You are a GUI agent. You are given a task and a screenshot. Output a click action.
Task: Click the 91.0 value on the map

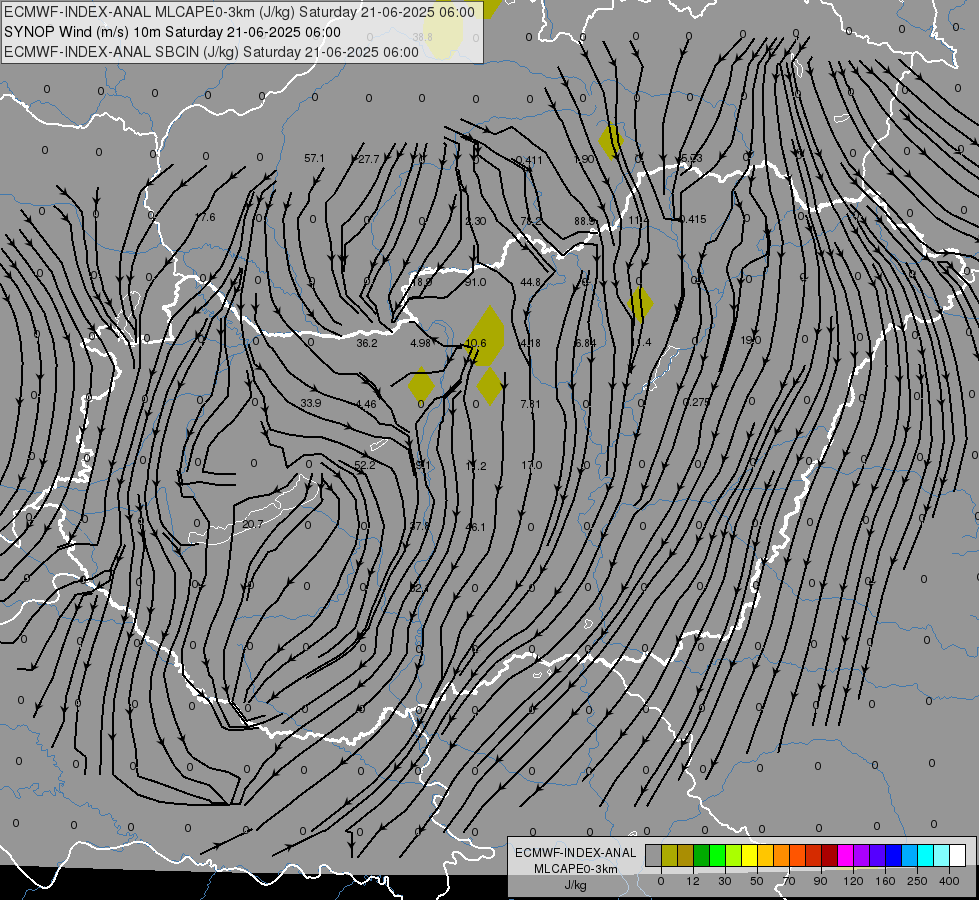(x=475, y=282)
